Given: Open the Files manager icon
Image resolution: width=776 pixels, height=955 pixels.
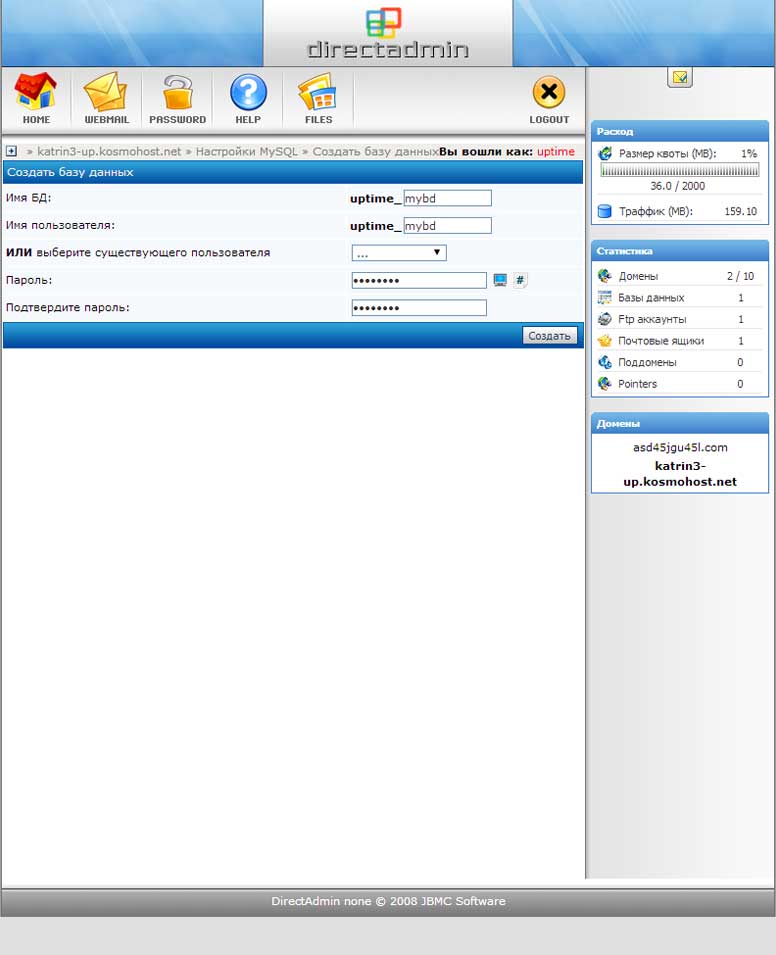Looking at the screenshot, I should coord(318,94).
